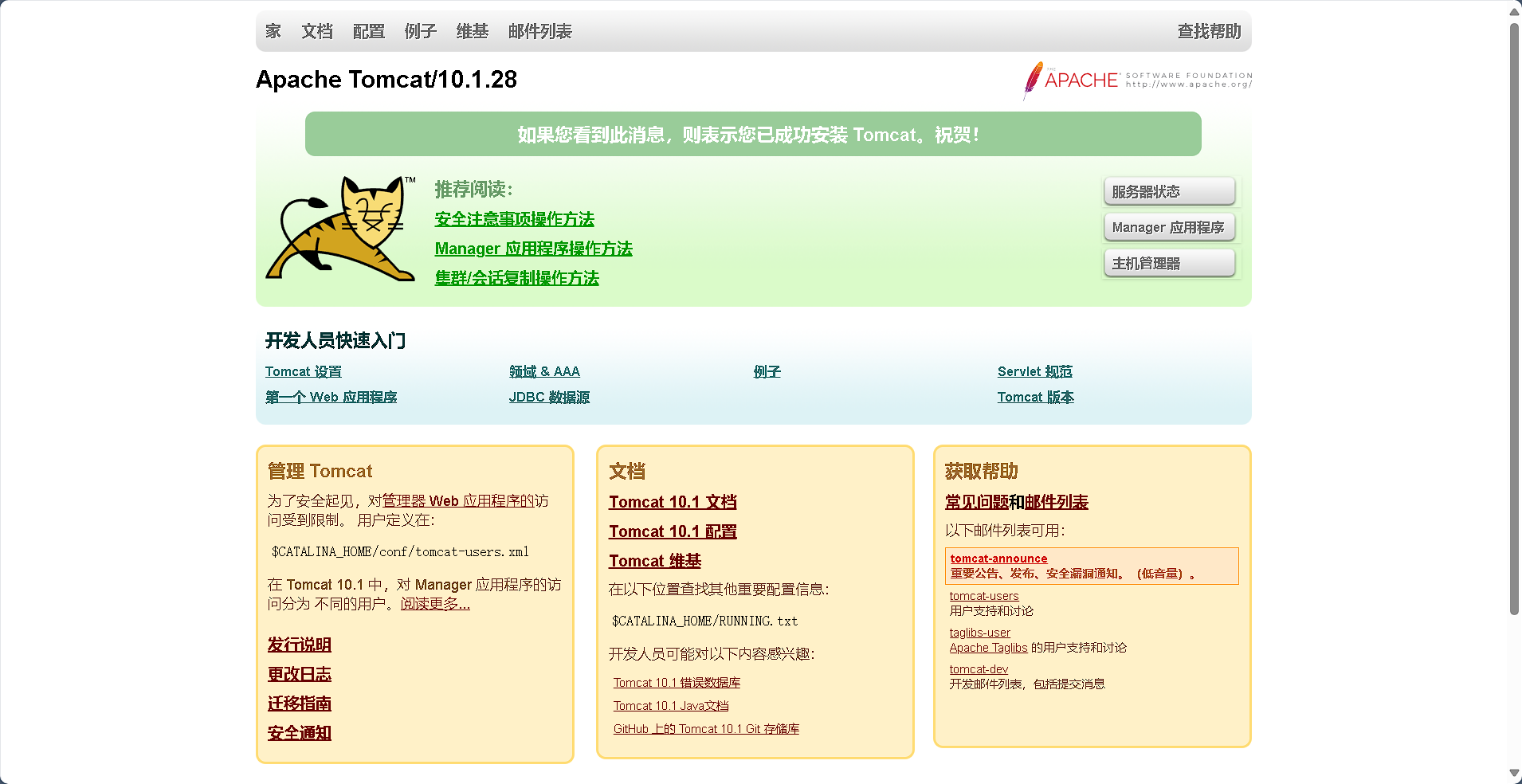Click the 阅读更多... link

pos(435,604)
